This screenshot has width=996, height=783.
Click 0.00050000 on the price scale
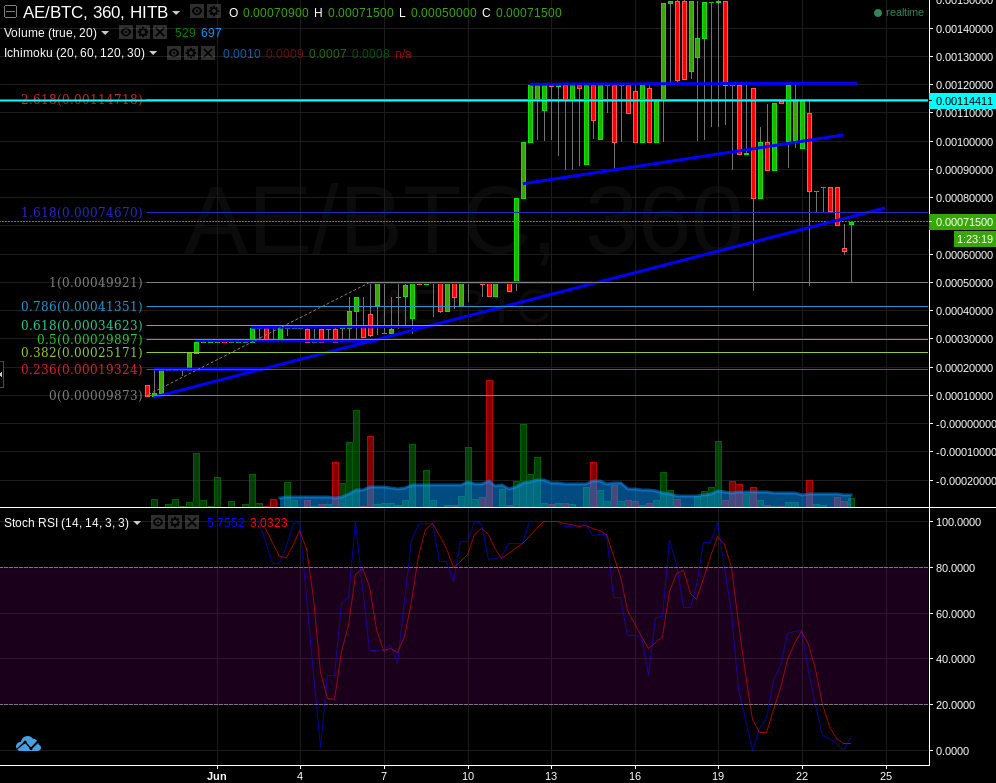pyautogui.click(x=964, y=283)
